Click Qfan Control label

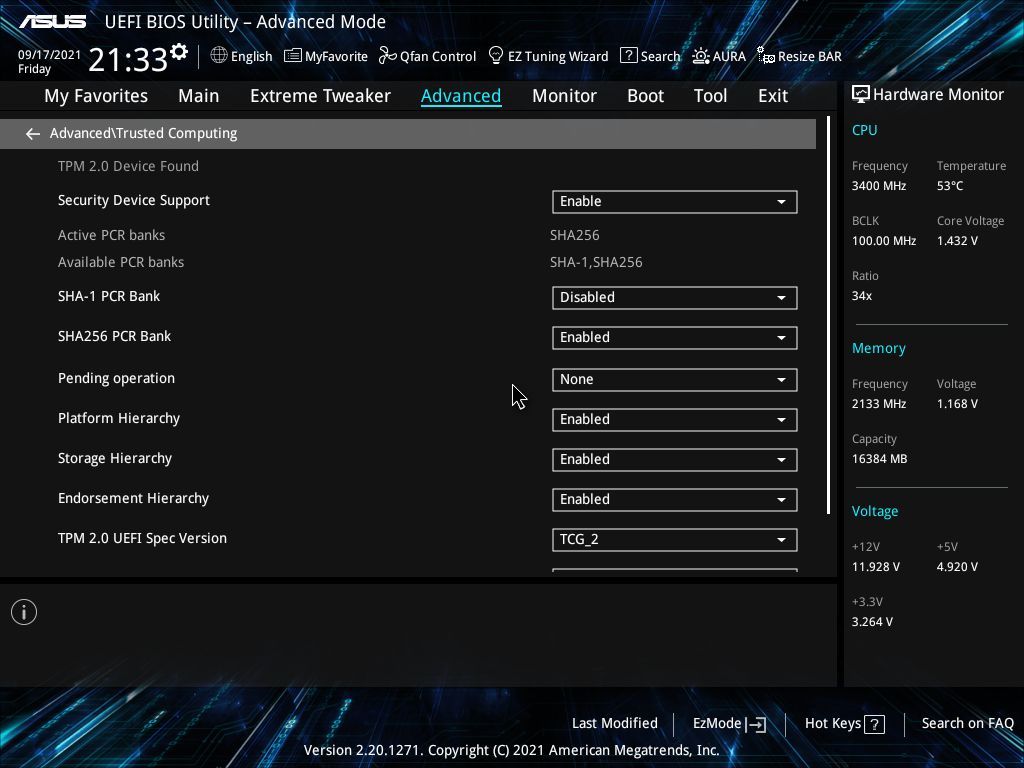pyautogui.click(x=438, y=57)
